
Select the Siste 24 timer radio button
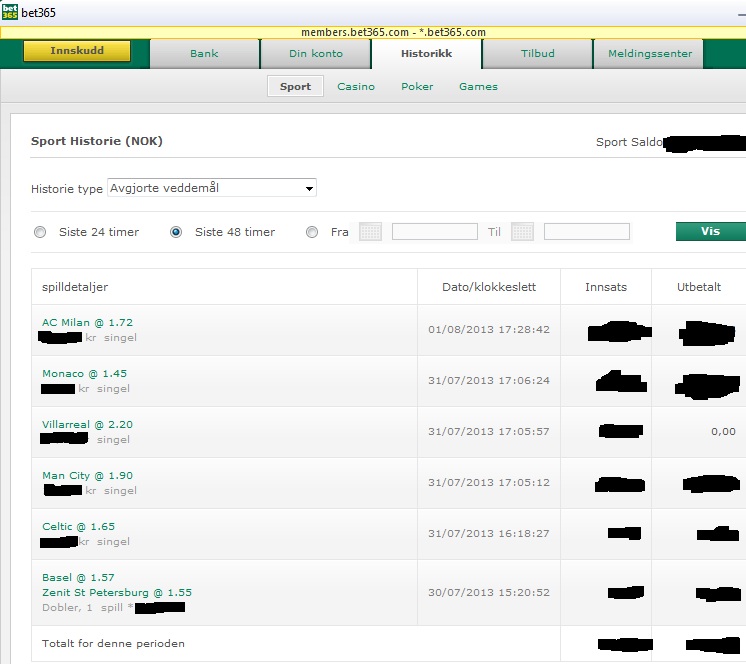[x=40, y=232]
